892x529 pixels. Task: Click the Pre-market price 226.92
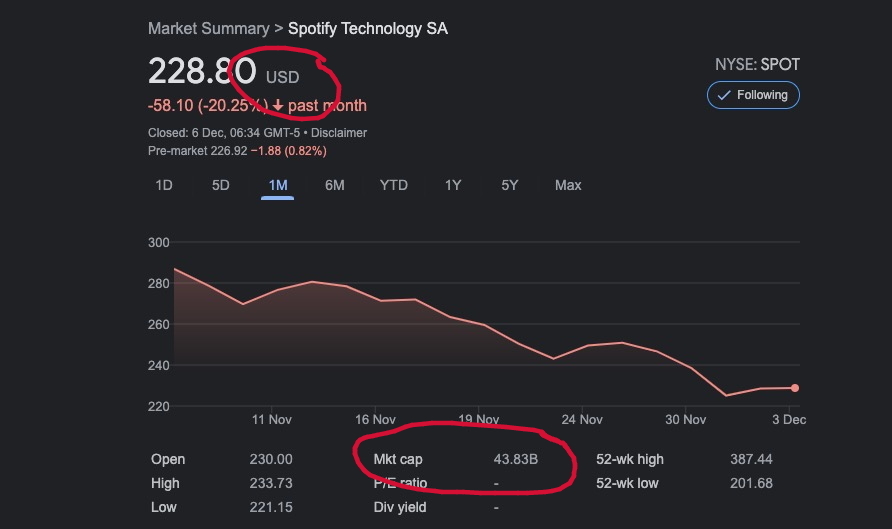226,151
